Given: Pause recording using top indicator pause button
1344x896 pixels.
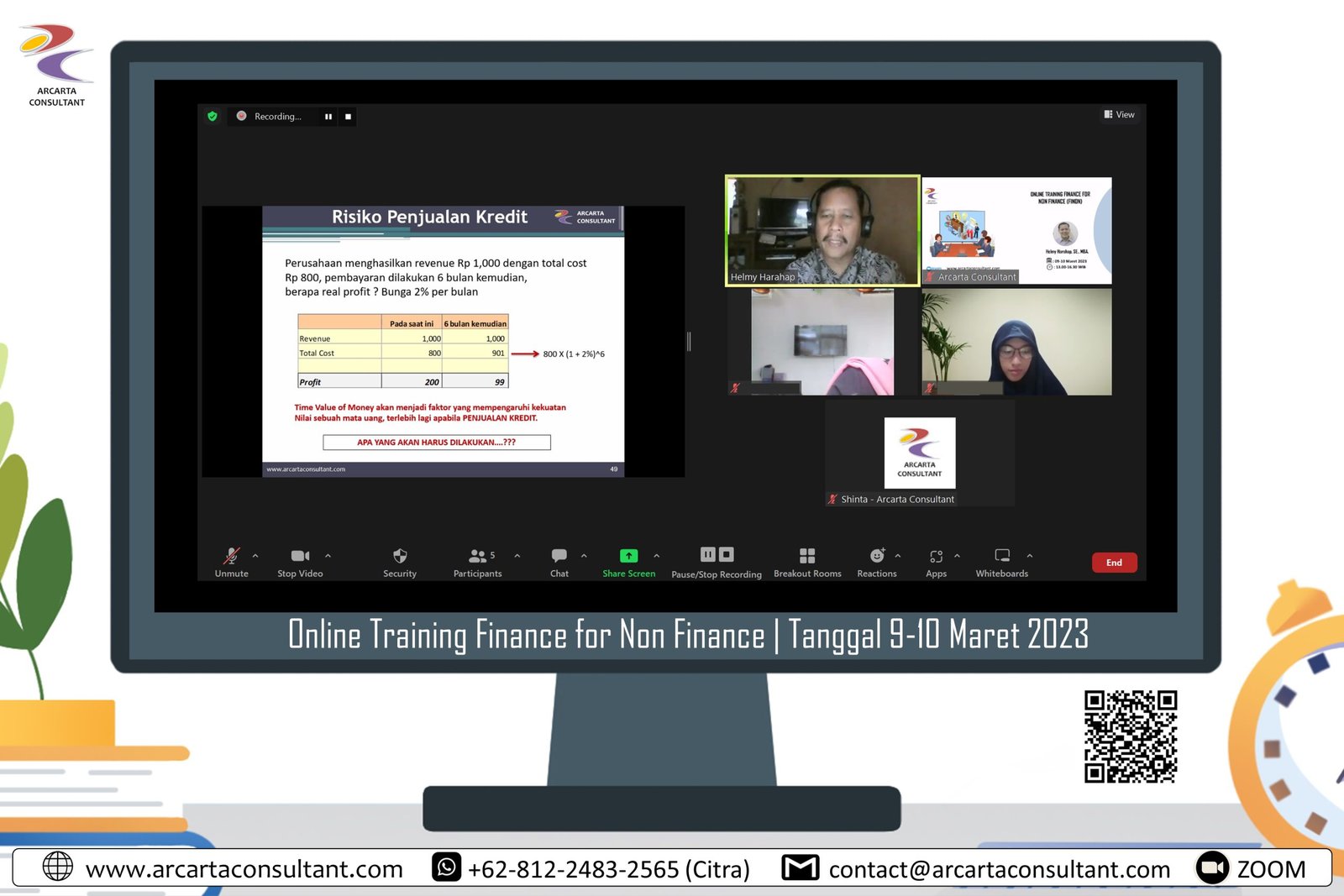Looking at the screenshot, I should point(328,117).
